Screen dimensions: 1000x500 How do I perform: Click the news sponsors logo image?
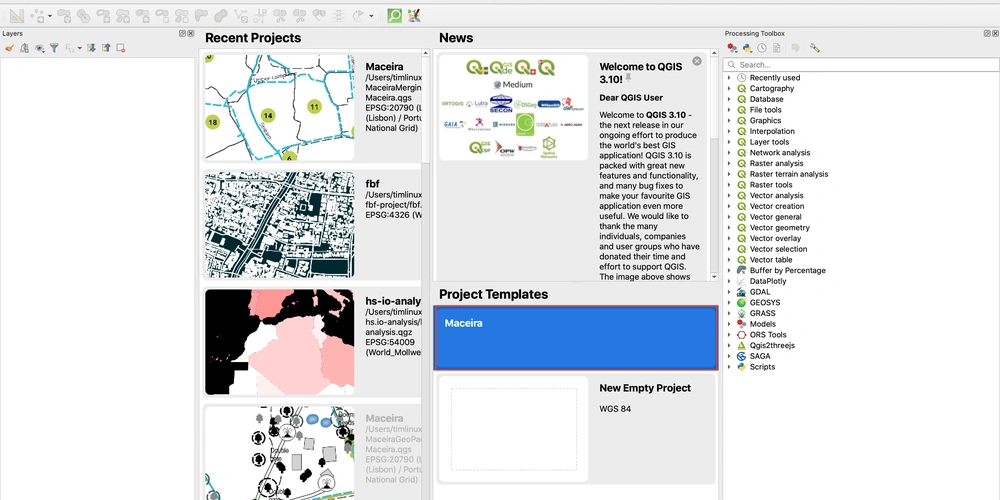[513, 107]
